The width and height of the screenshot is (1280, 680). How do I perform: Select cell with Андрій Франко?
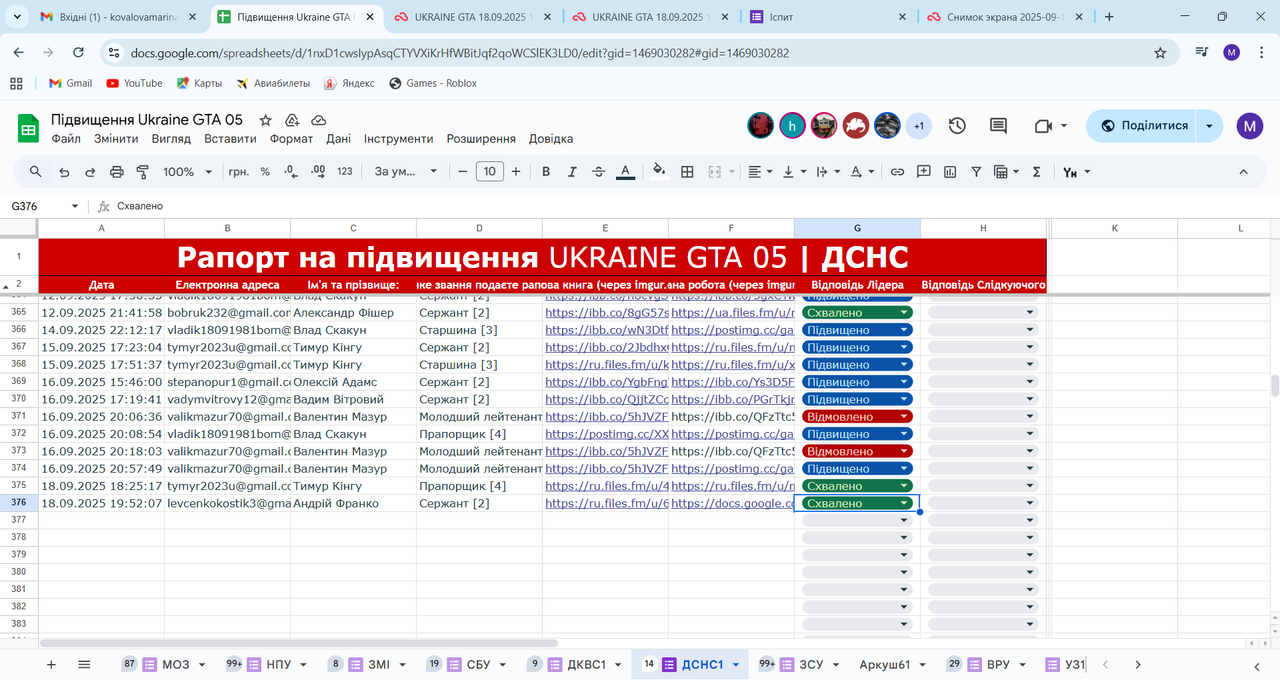click(x=353, y=503)
